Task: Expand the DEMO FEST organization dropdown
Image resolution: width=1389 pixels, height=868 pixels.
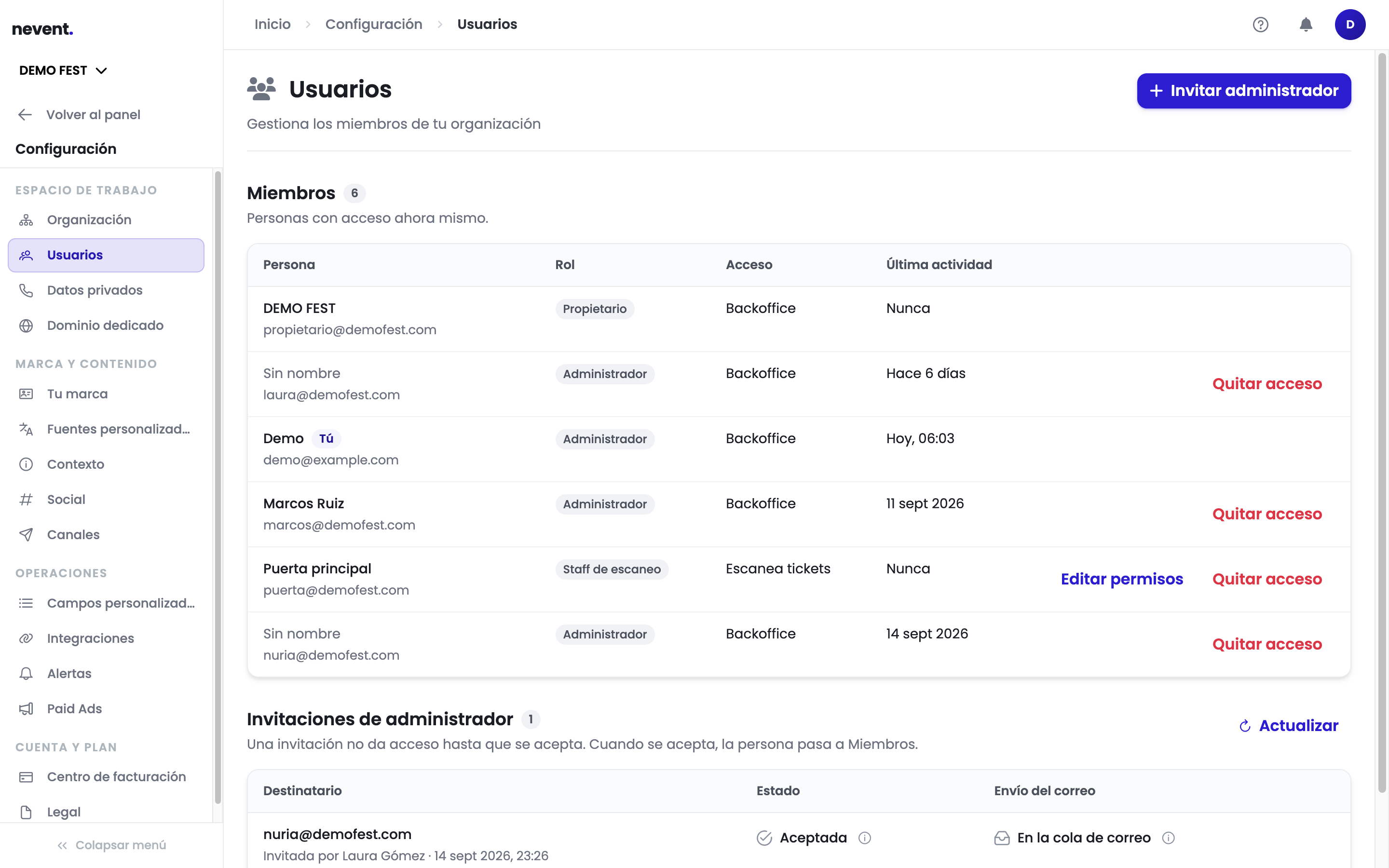Action: [63, 70]
